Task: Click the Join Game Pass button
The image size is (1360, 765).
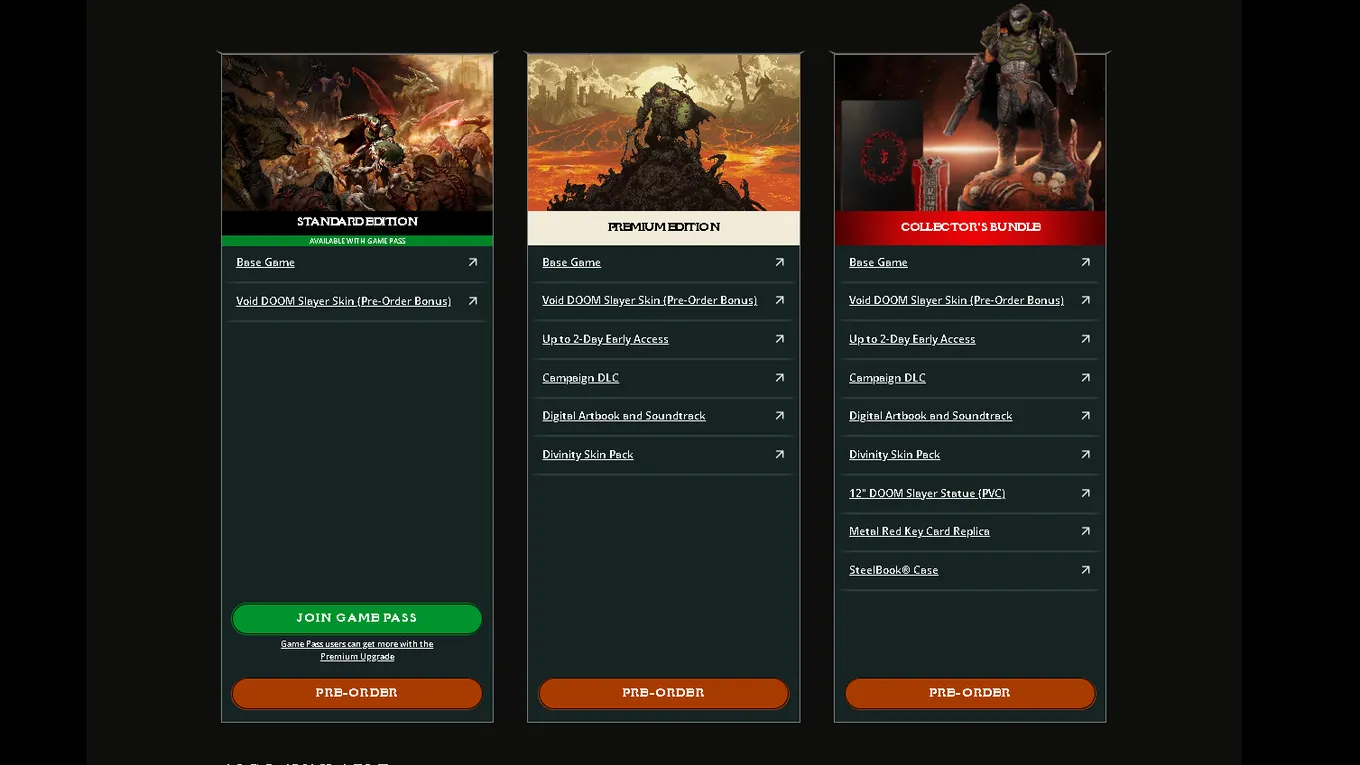Action: pos(357,618)
